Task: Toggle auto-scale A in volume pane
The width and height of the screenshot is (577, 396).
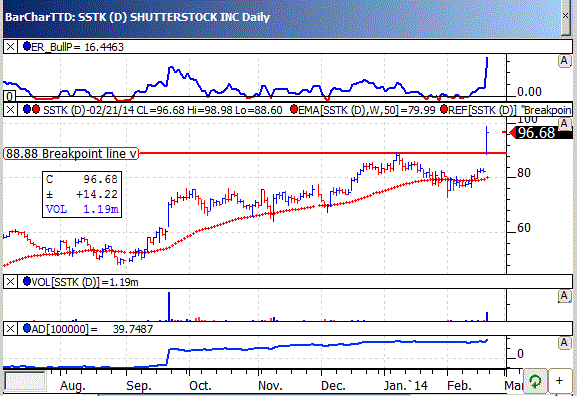Action: [564, 296]
